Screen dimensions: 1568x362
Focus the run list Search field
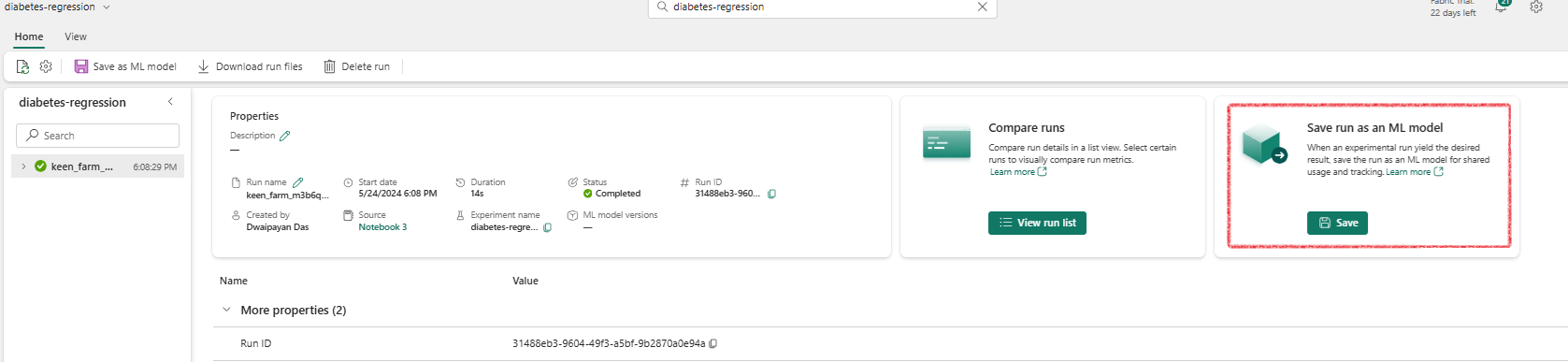97,136
